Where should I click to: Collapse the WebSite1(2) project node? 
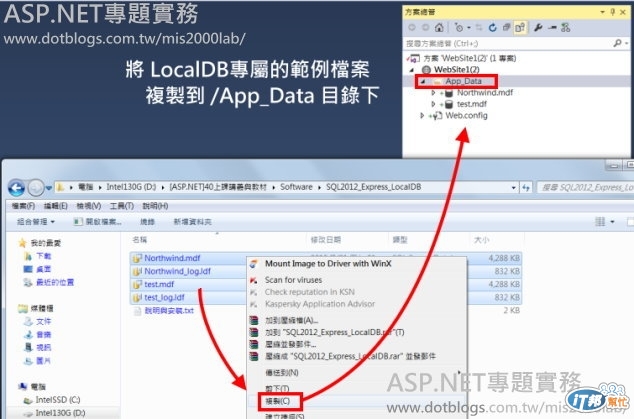(412, 70)
